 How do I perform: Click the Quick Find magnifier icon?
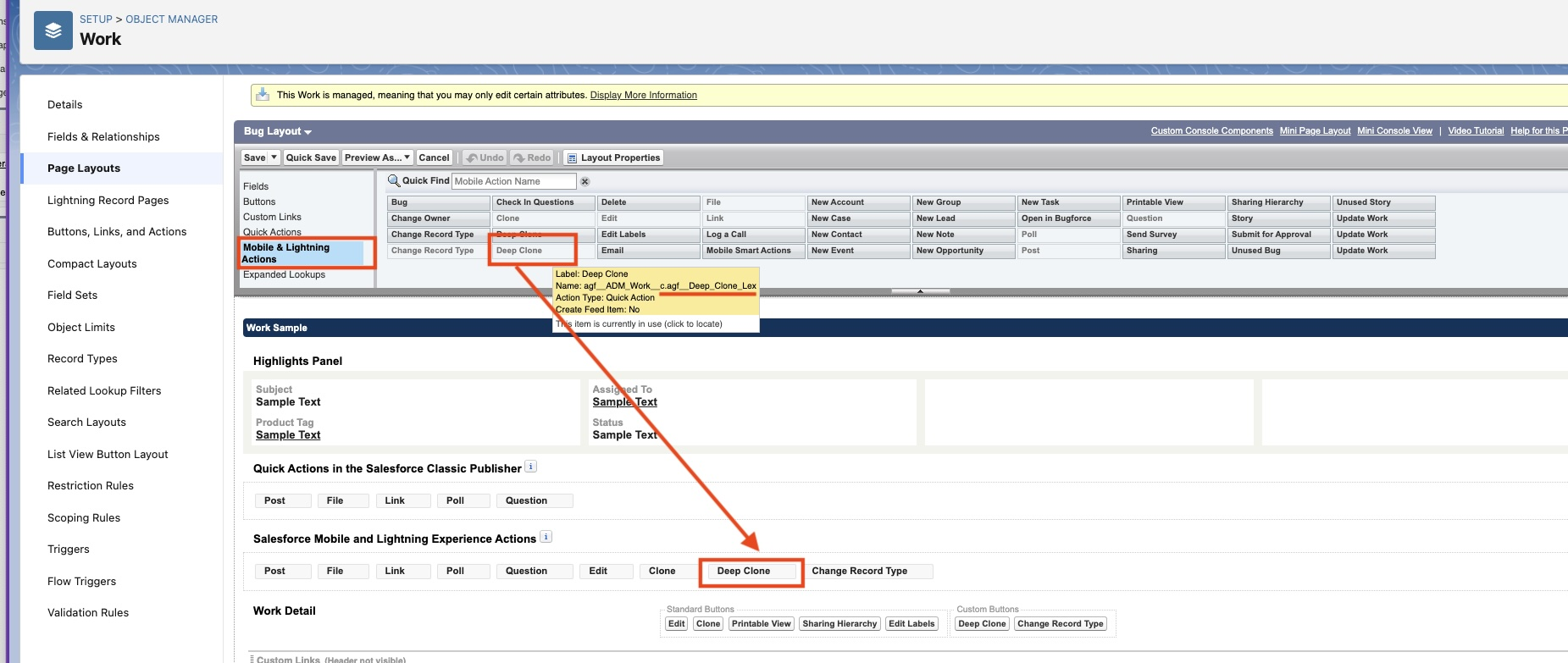(x=393, y=180)
